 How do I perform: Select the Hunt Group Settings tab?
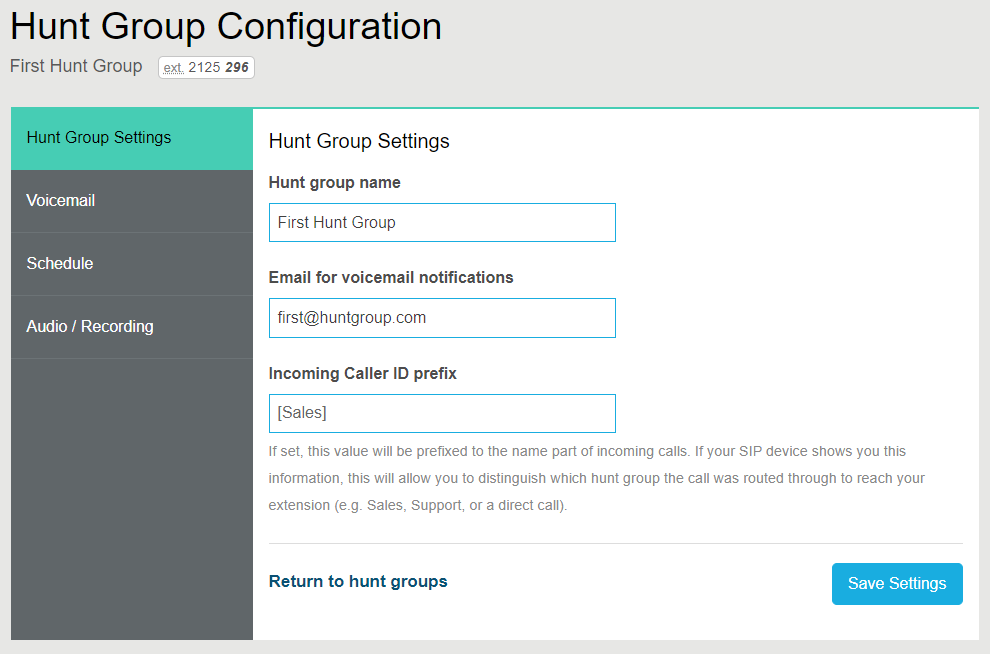[x=97, y=137]
